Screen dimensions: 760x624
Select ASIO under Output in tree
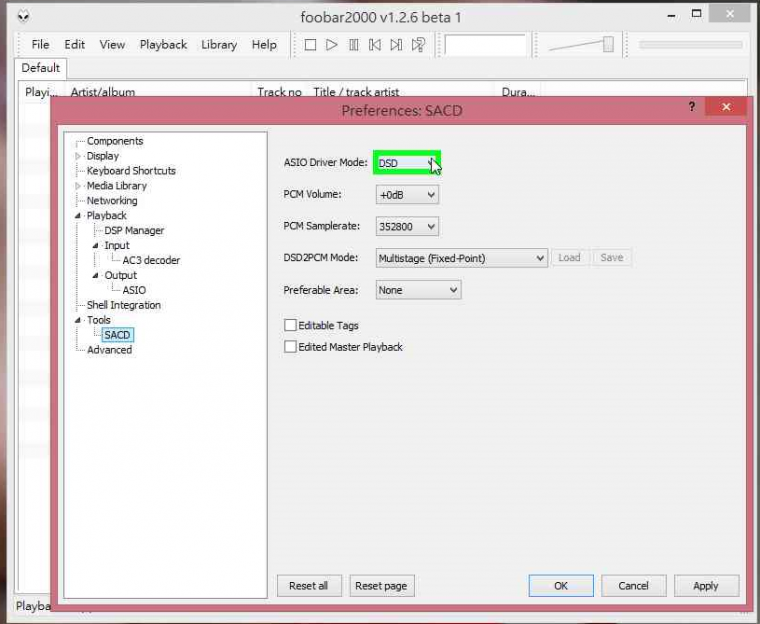tap(134, 290)
